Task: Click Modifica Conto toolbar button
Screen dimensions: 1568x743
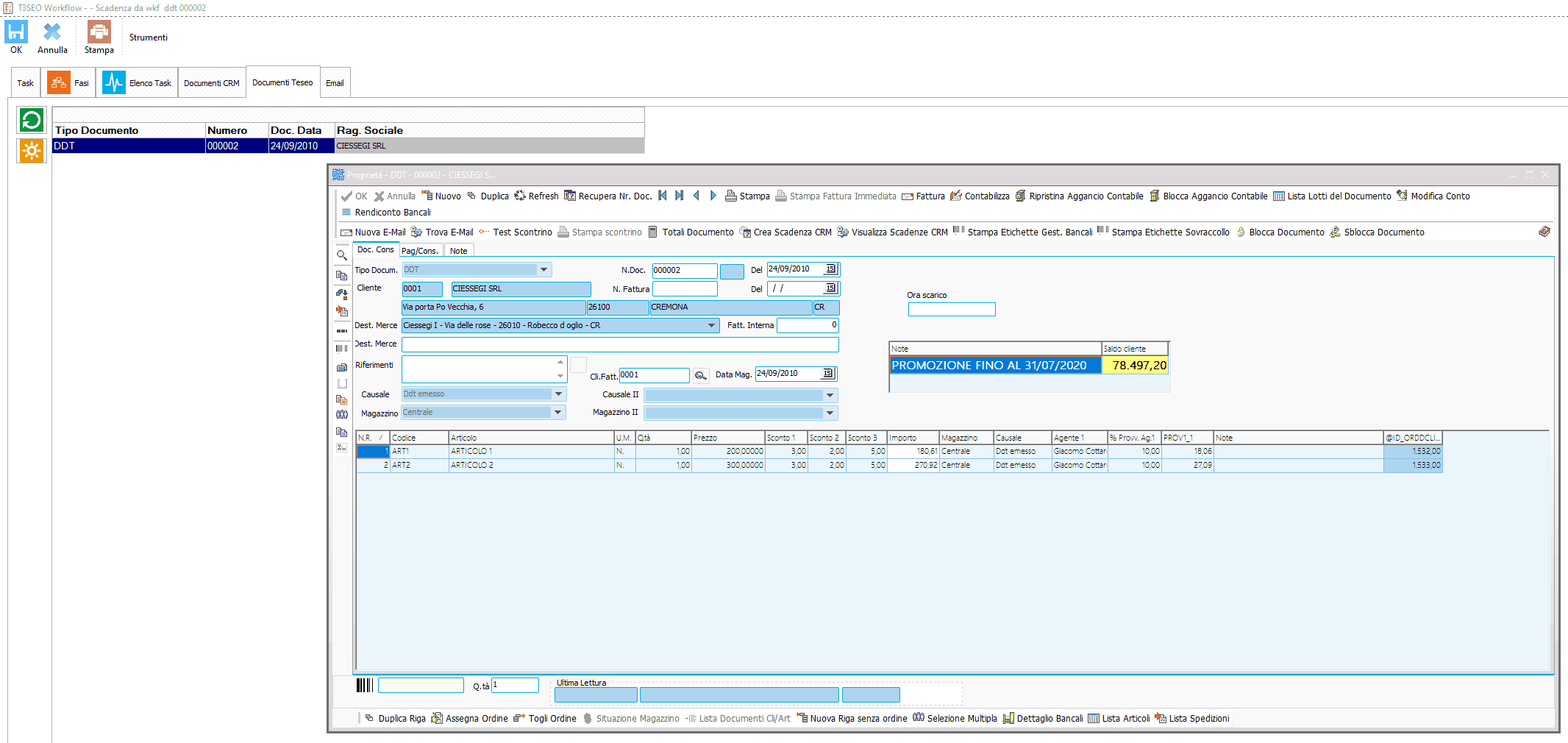Action: click(x=1433, y=196)
